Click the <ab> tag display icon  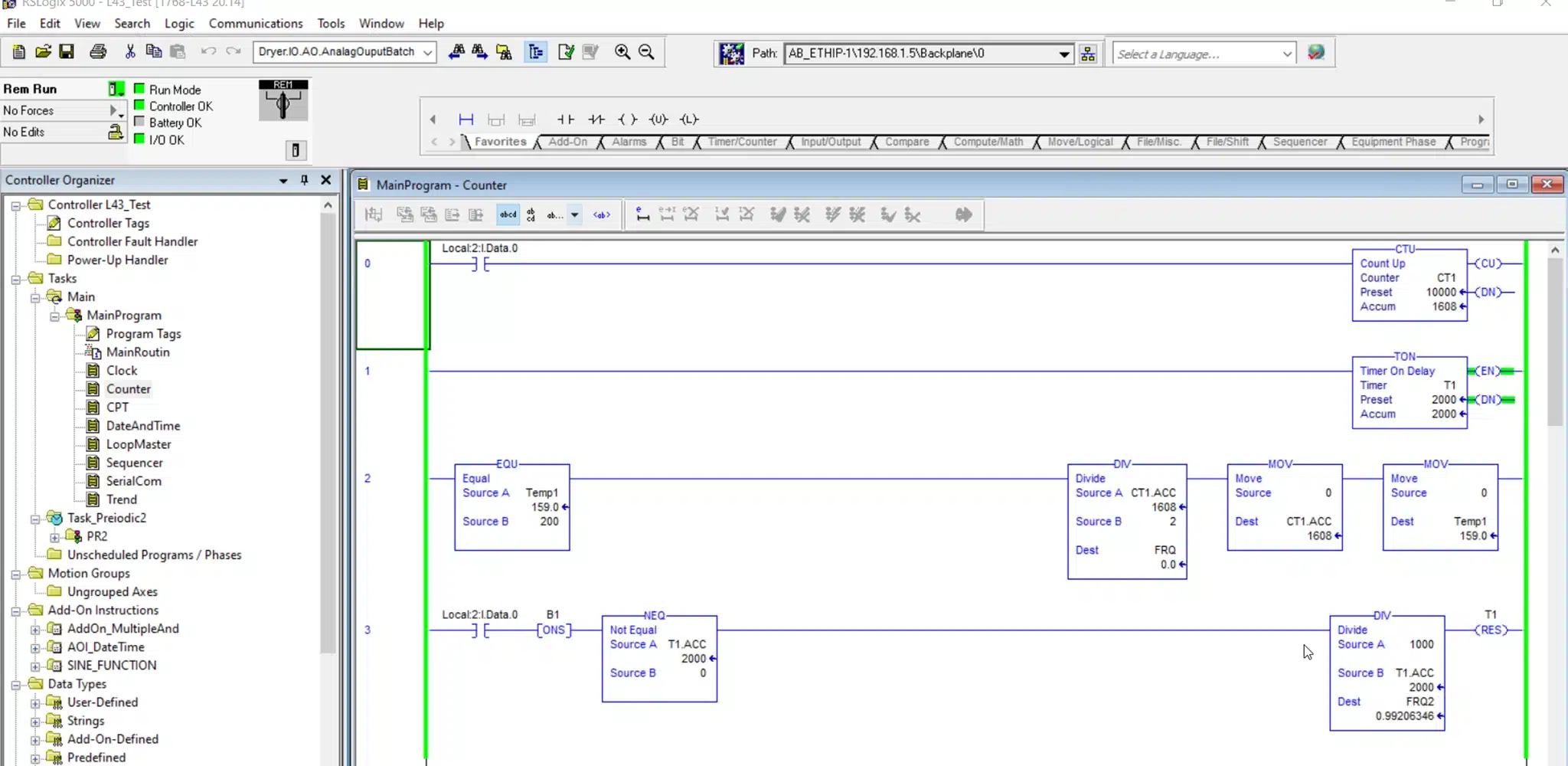[x=602, y=215]
